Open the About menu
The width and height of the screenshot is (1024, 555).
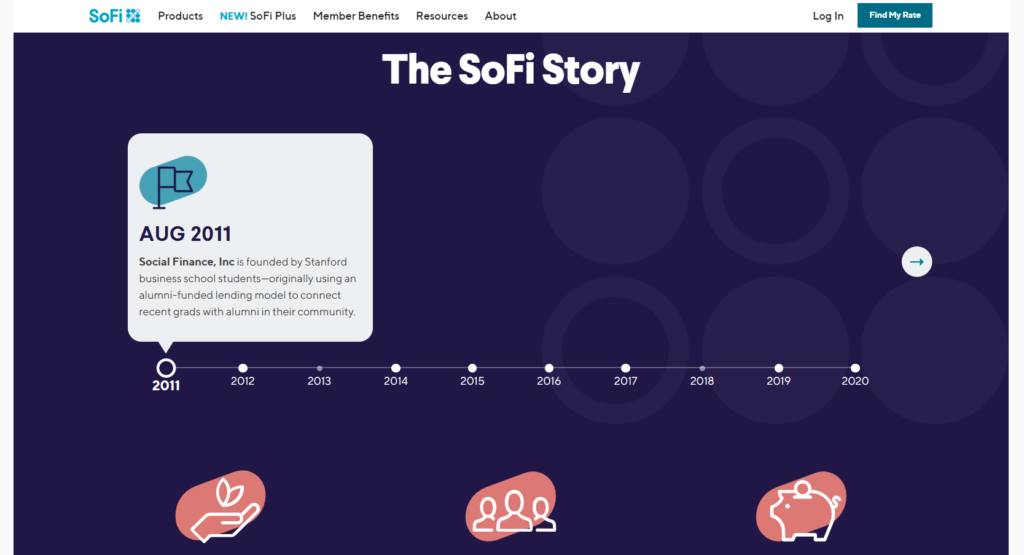point(500,16)
